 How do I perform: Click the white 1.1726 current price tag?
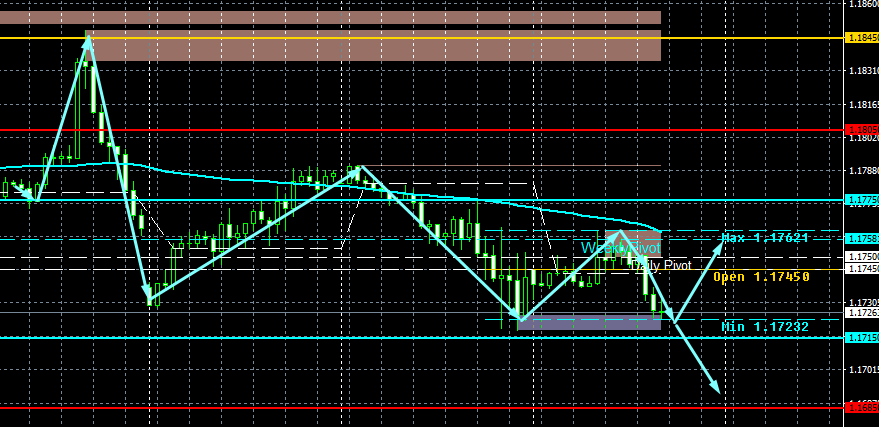[861, 312]
